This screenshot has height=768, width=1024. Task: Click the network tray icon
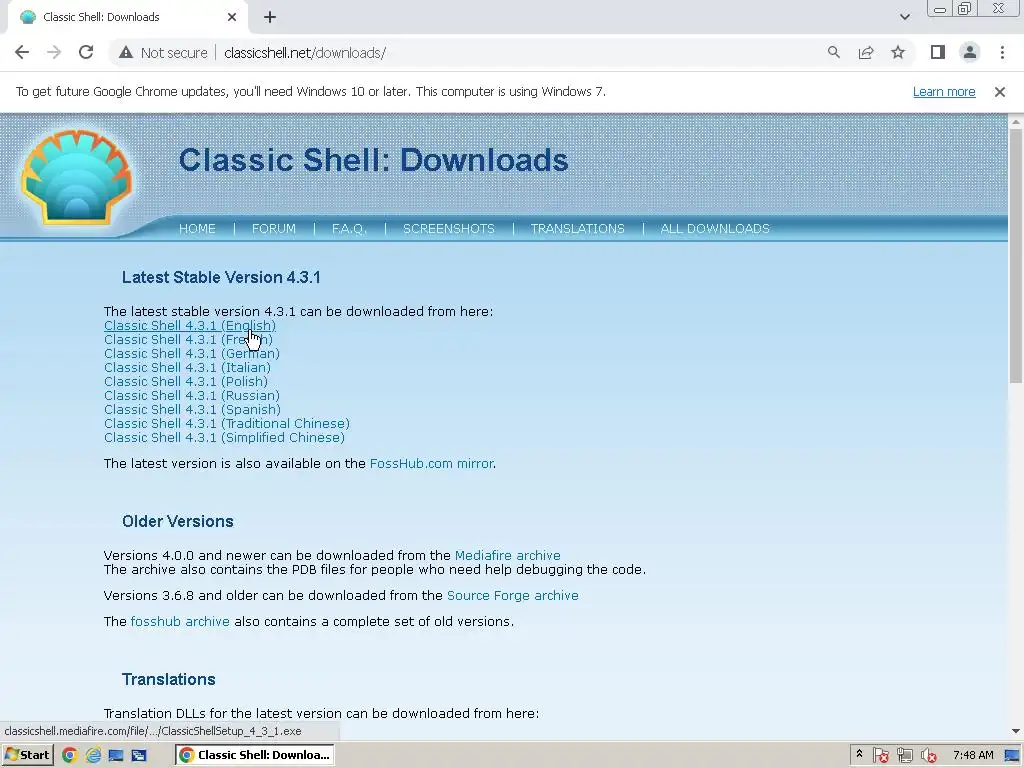[x=904, y=755]
